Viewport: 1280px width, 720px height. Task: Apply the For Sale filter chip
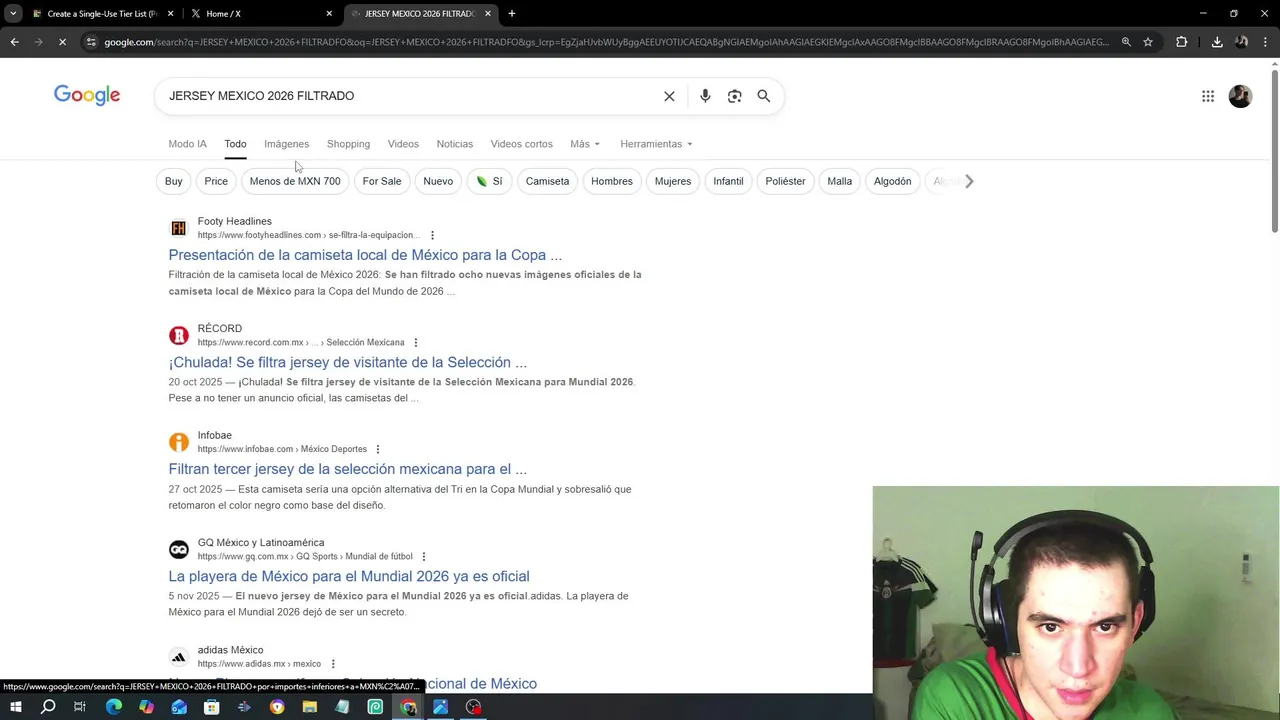coord(382,181)
